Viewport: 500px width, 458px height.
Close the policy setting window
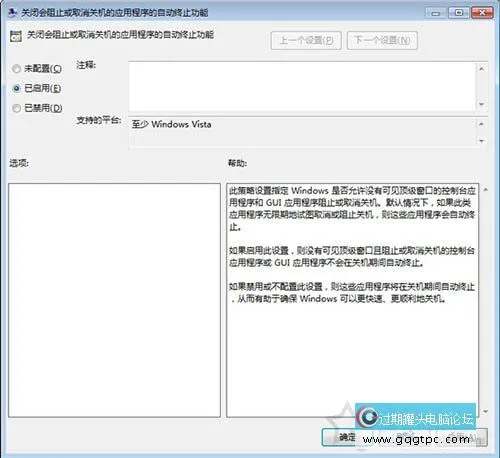(x=482, y=13)
